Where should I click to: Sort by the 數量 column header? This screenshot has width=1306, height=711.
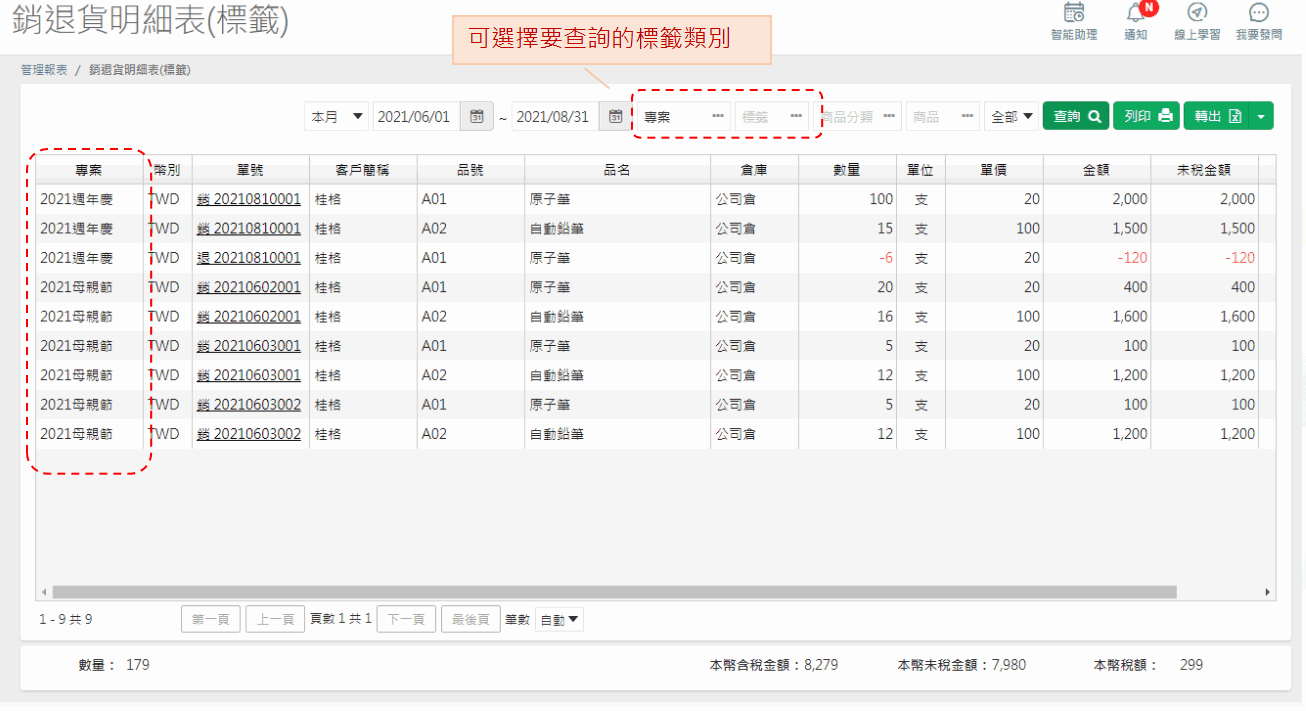[x=847, y=170]
